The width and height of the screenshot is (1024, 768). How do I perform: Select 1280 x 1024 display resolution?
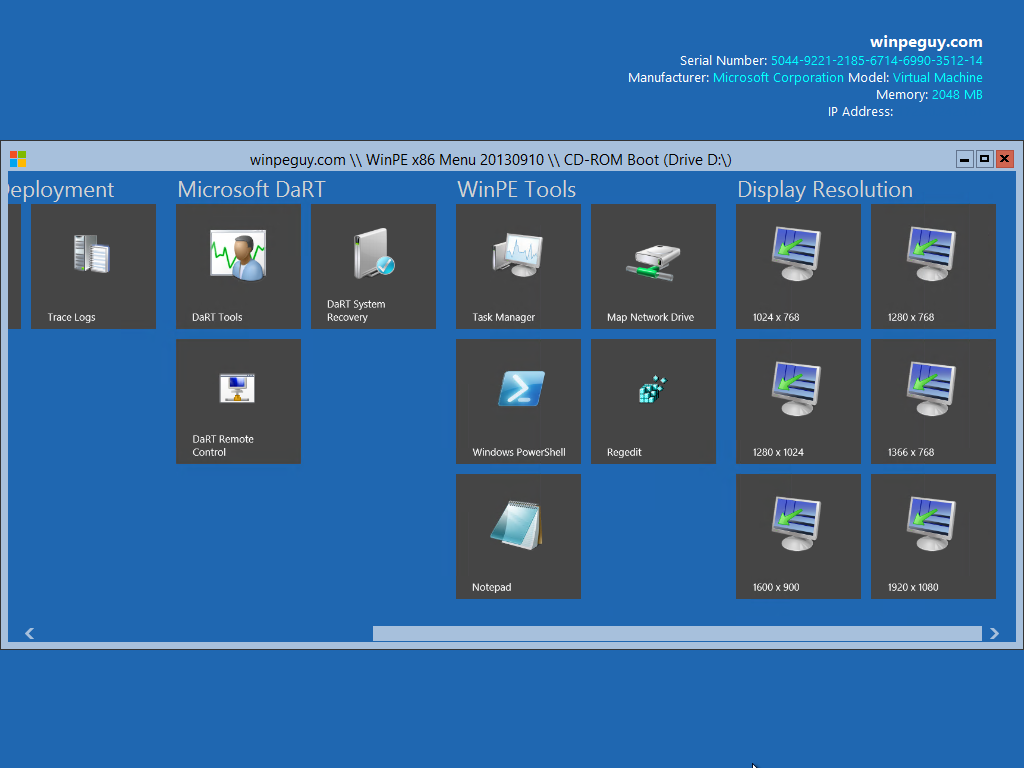(798, 401)
